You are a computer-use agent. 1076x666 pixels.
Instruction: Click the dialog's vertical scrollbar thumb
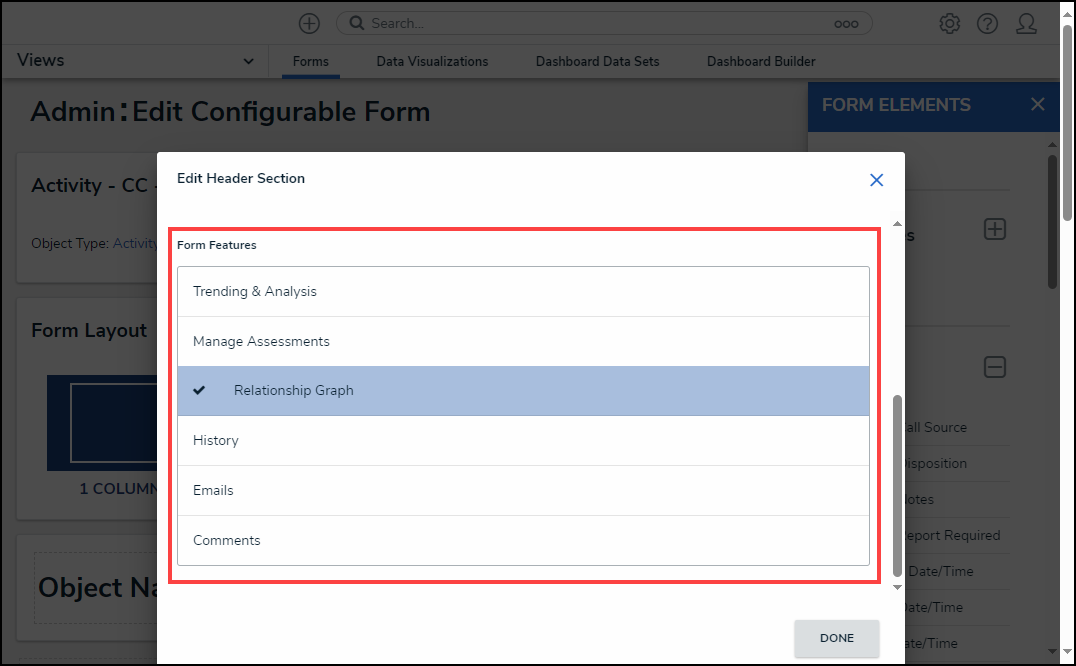pos(897,485)
